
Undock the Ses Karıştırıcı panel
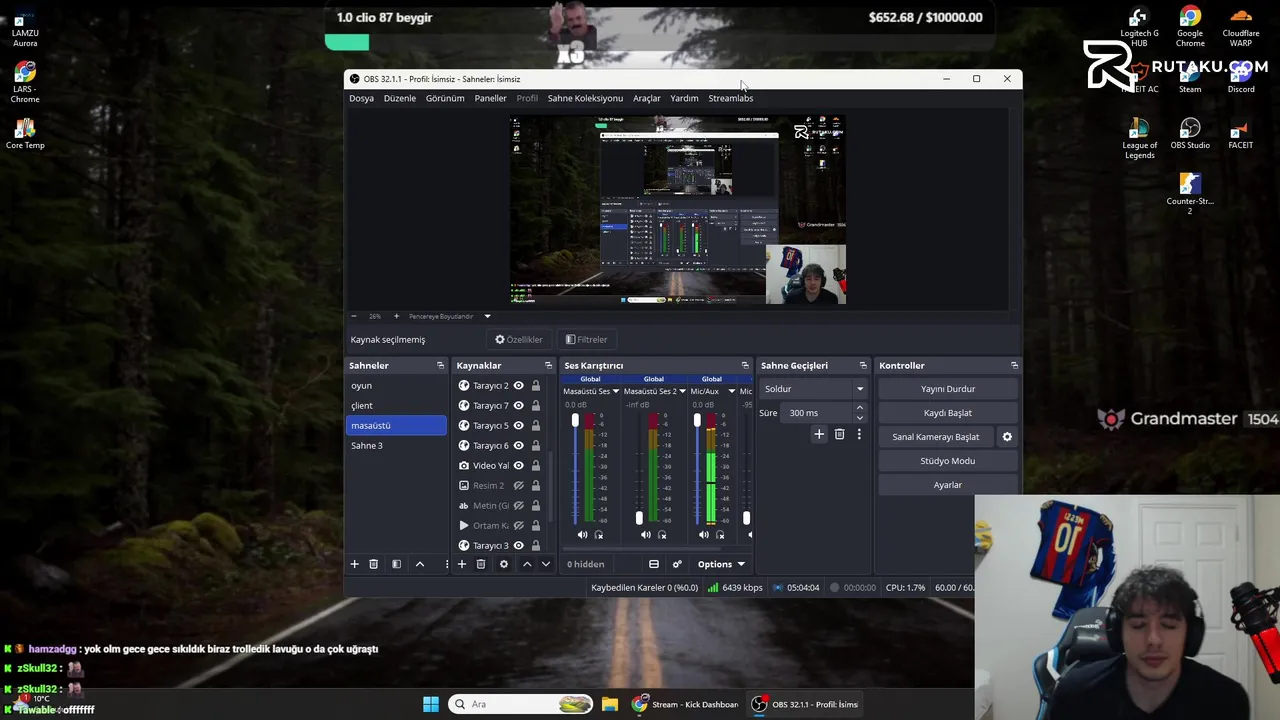(x=745, y=366)
